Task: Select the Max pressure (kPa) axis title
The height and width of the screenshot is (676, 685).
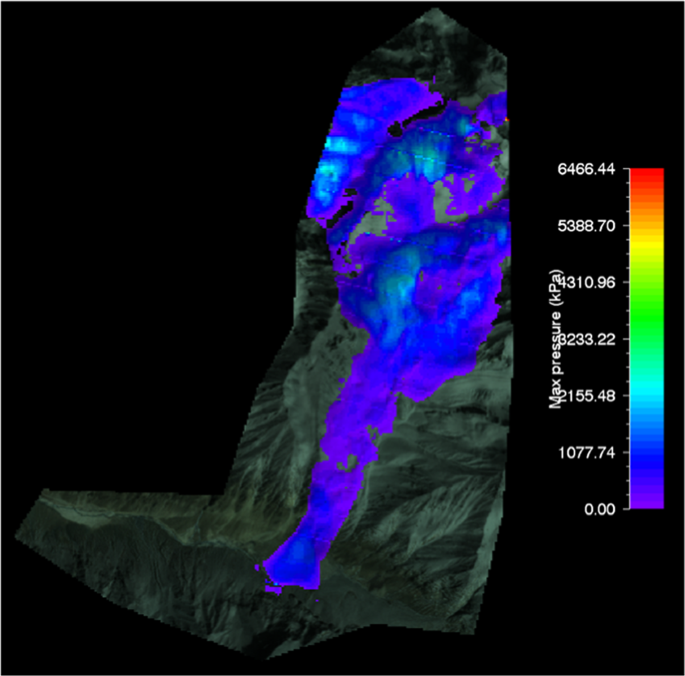Action: pos(563,335)
